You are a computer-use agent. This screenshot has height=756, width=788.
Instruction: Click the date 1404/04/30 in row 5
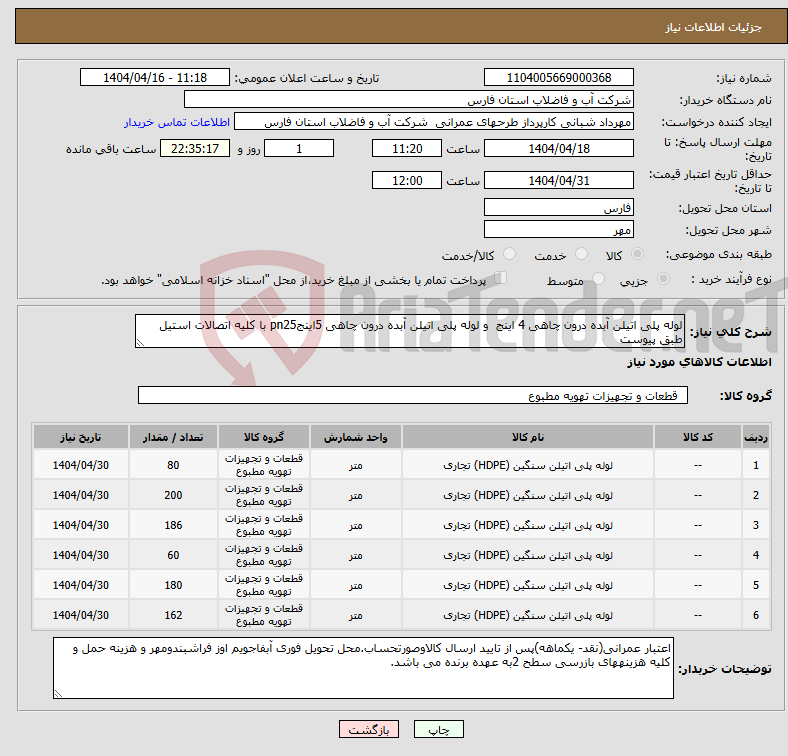coord(81,585)
